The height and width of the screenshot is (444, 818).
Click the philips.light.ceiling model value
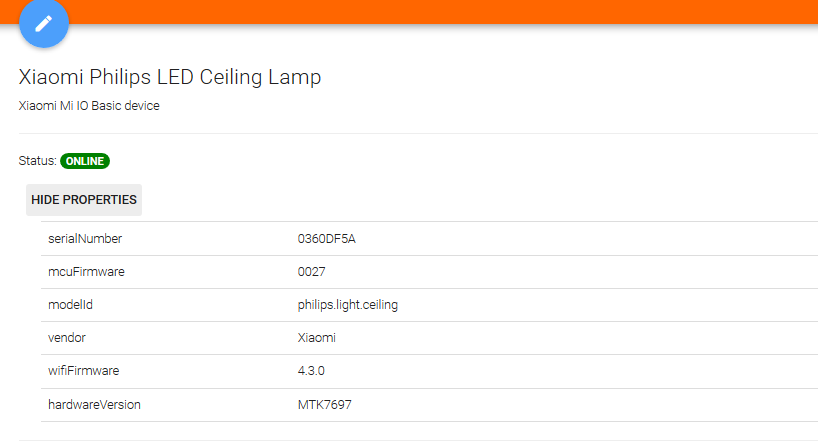click(347, 305)
